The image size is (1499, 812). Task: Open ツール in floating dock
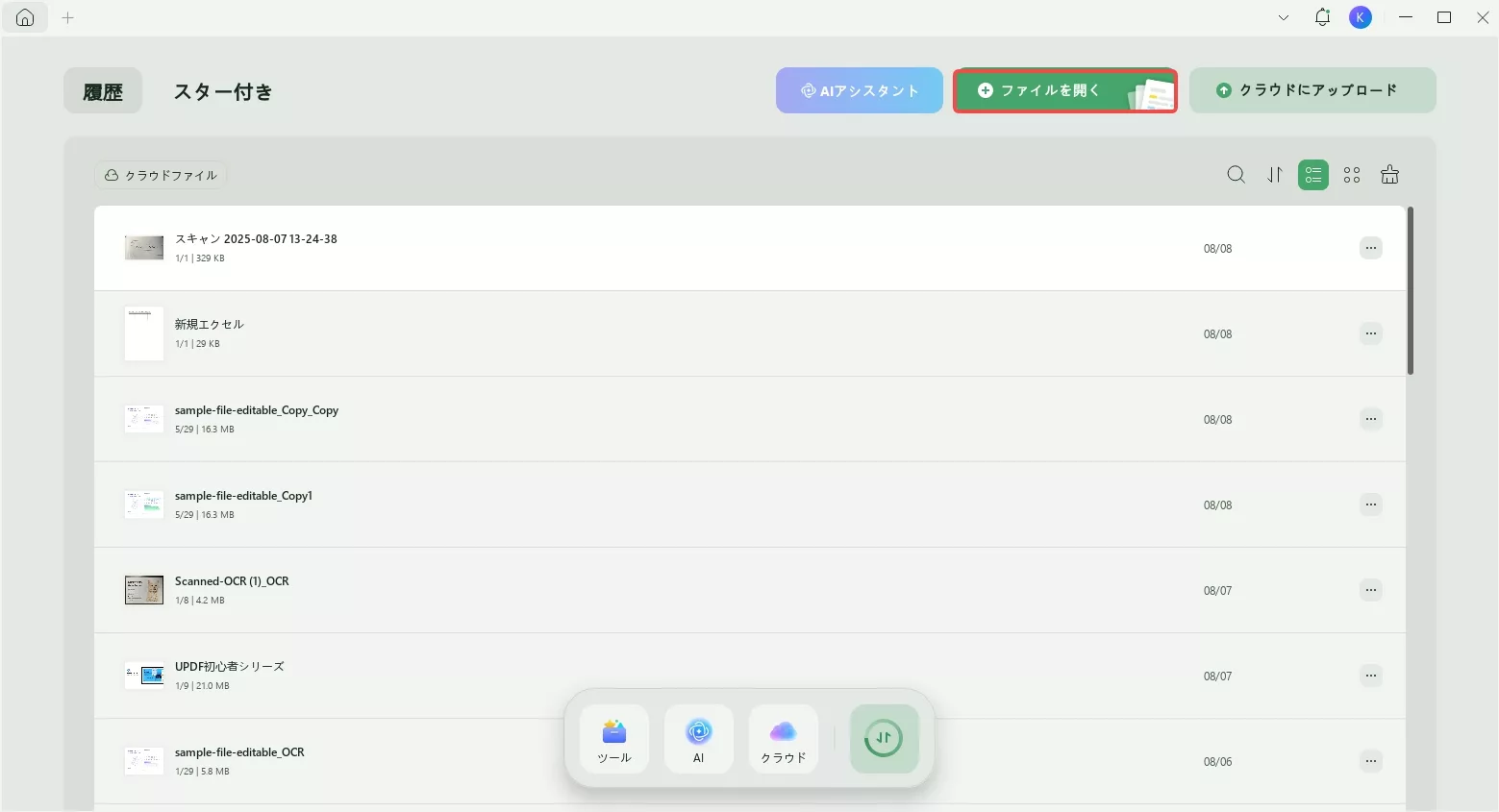614,739
